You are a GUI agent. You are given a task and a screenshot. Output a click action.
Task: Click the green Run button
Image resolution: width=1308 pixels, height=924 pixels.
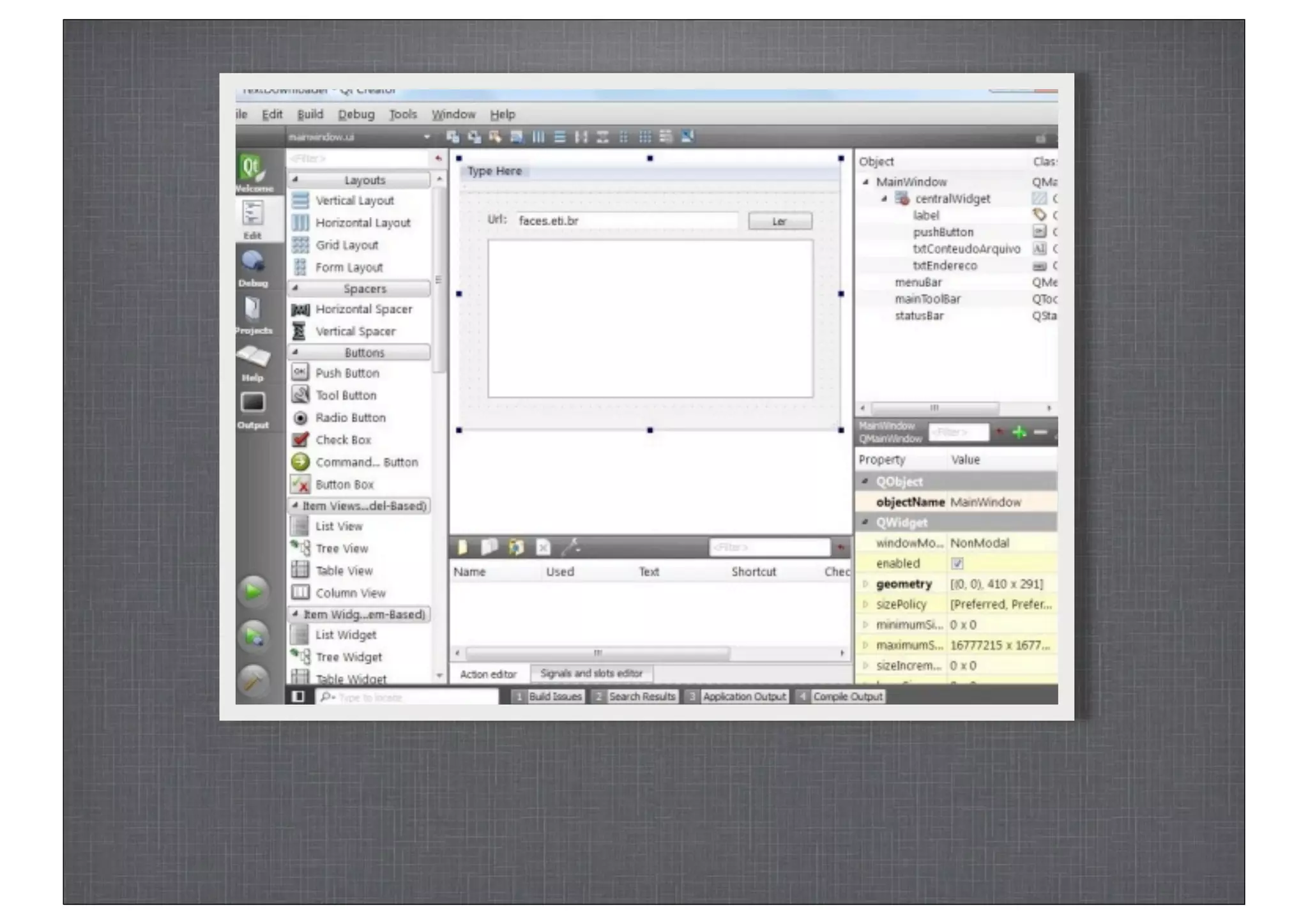point(254,591)
